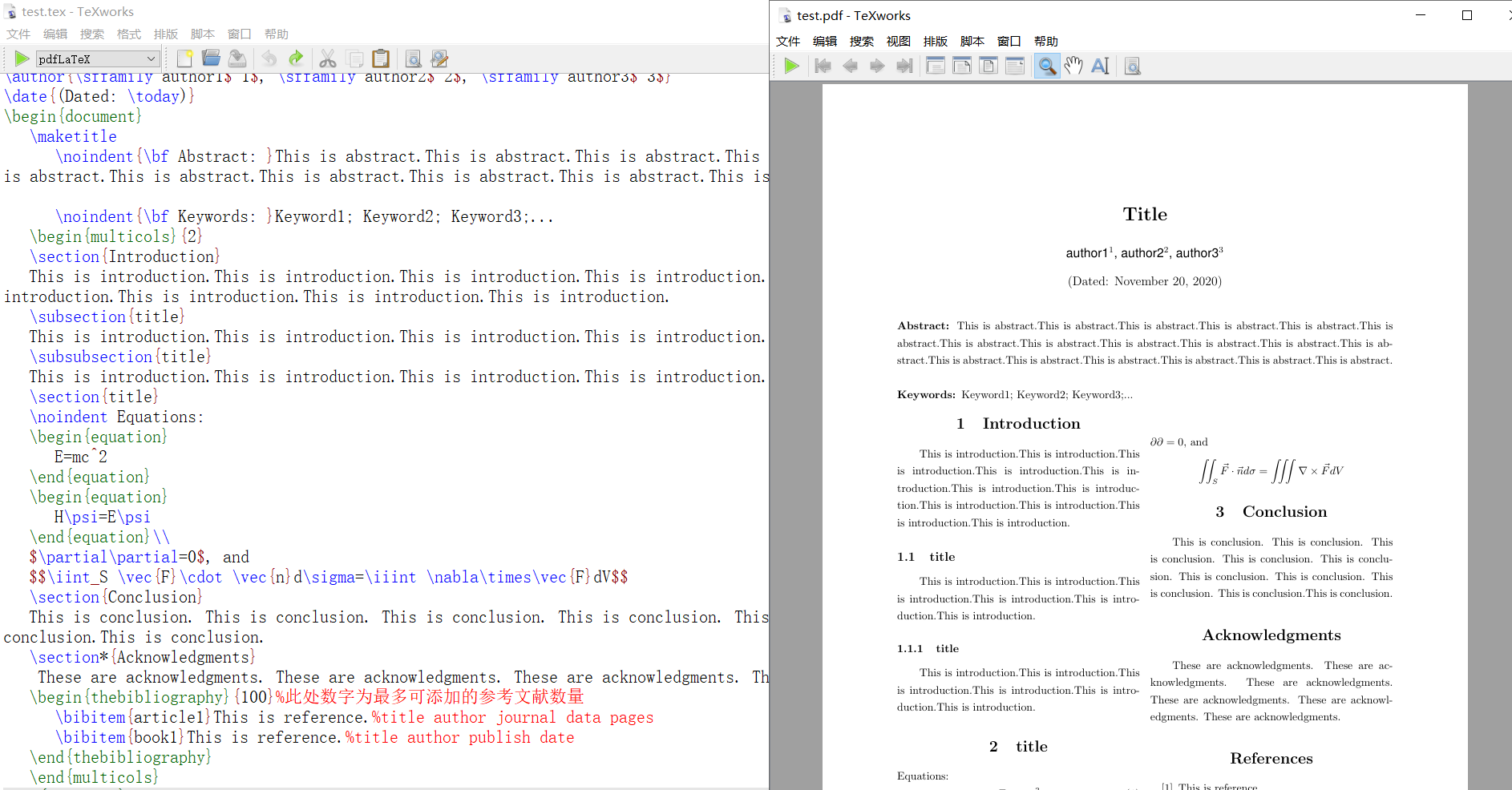Go to the next page in the PDF viewer
Screen dimensions: 1512x790
pyautogui.click(x=877, y=66)
